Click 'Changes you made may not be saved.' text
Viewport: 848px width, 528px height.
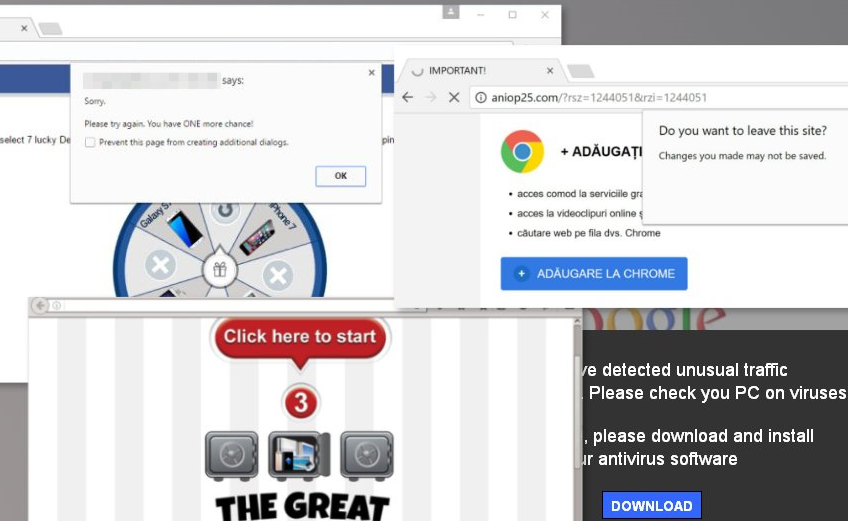tap(742, 156)
